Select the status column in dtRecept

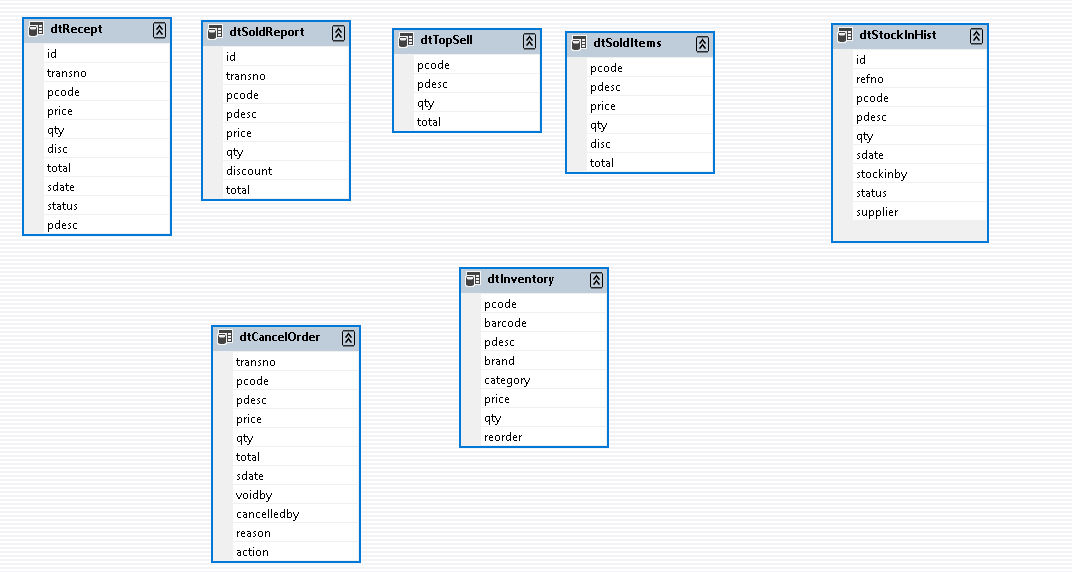pos(62,206)
